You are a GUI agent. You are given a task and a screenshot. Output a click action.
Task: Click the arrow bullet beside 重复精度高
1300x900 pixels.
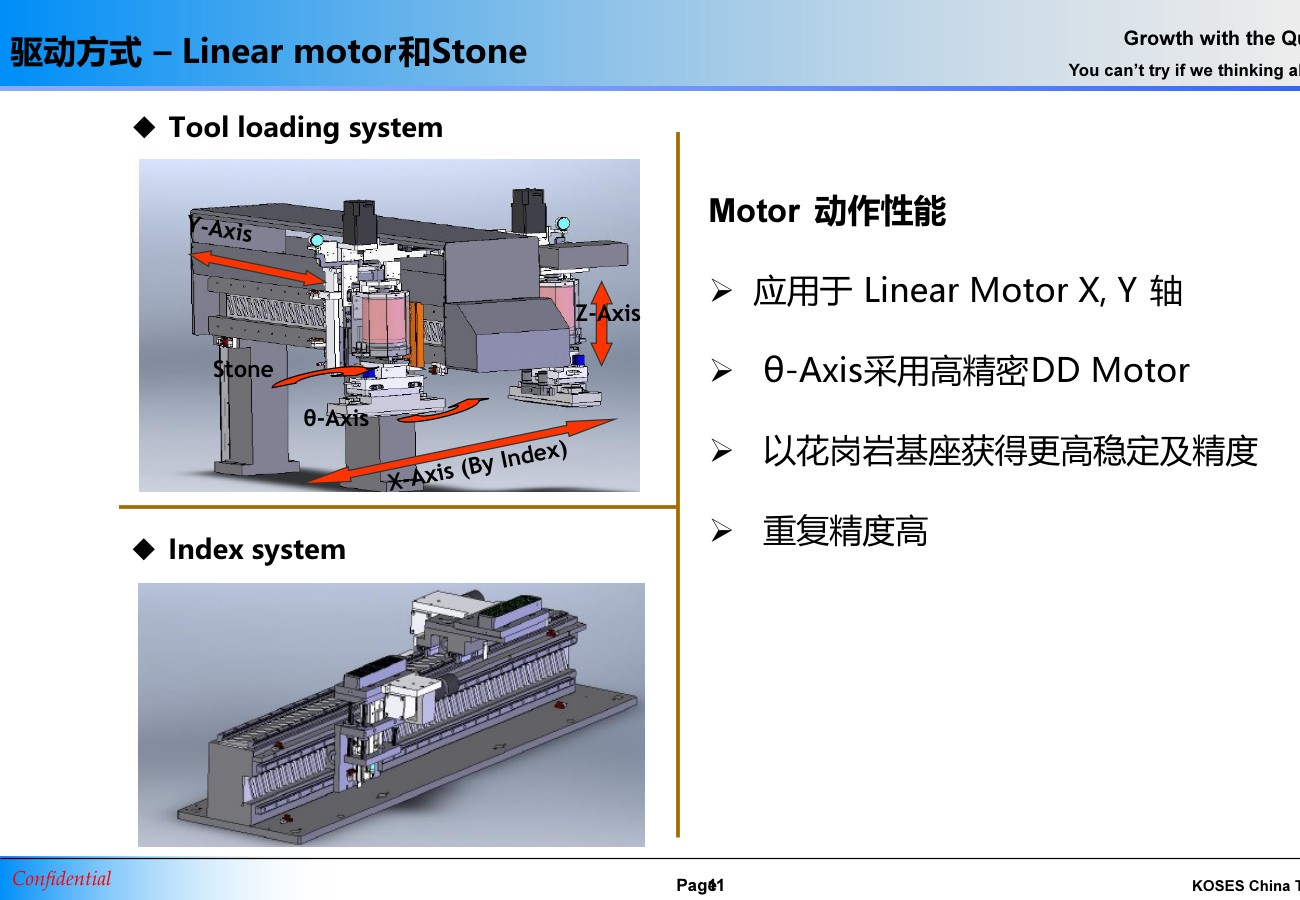tap(722, 532)
